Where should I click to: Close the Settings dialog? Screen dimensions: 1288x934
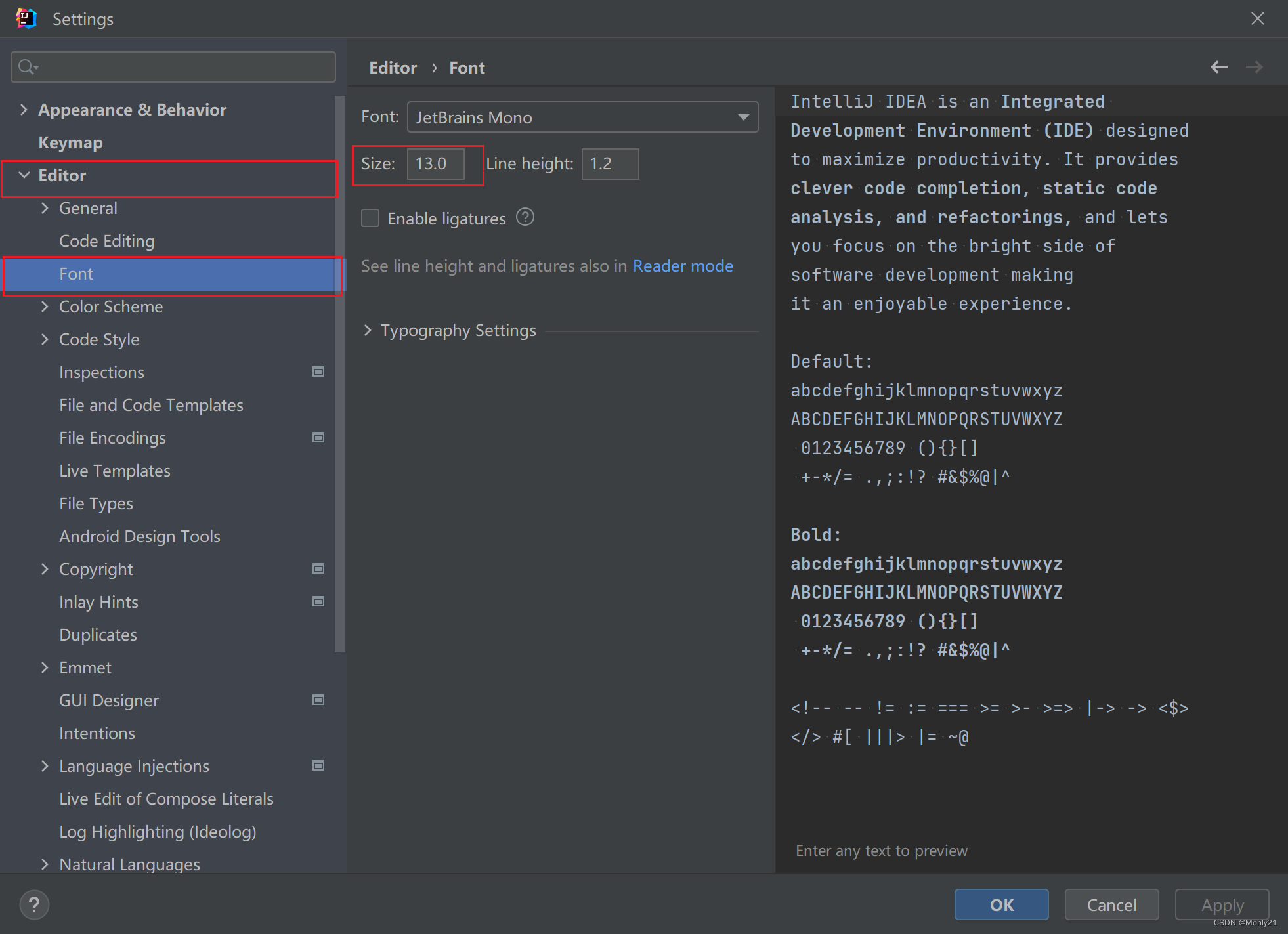click(1257, 18)
